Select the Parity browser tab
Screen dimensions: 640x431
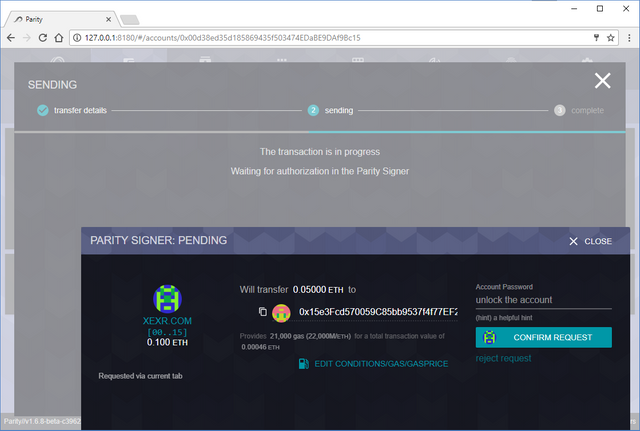(x=61, y=19)
